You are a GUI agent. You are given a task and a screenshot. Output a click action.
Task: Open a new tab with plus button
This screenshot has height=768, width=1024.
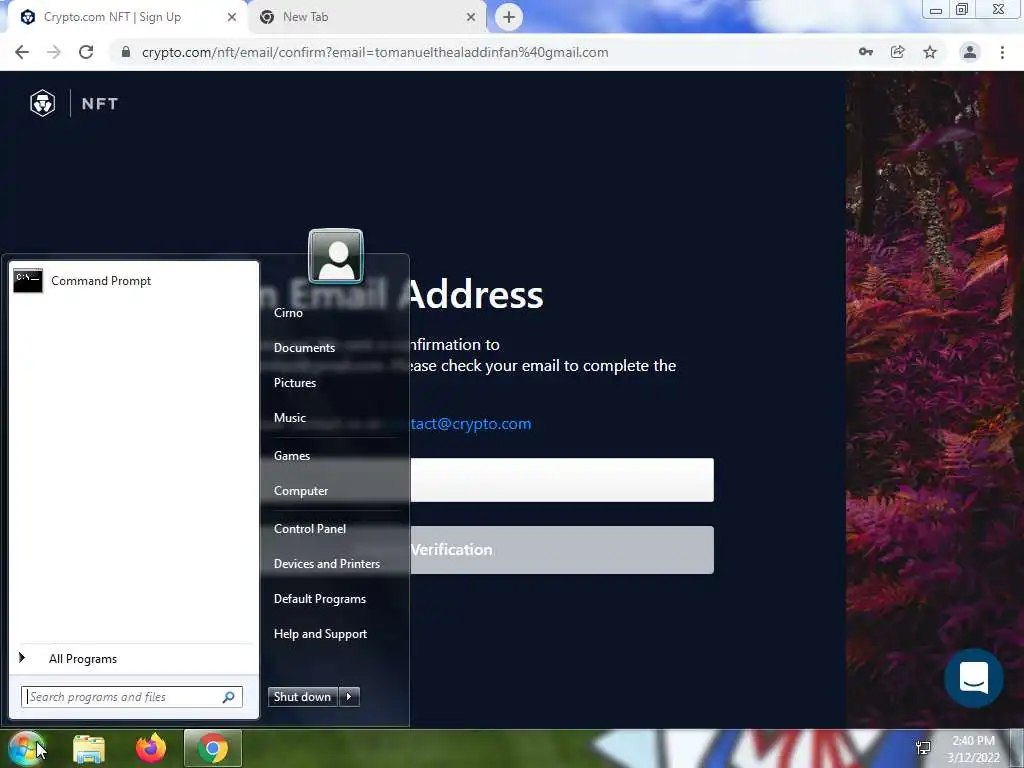coord(509,17)
